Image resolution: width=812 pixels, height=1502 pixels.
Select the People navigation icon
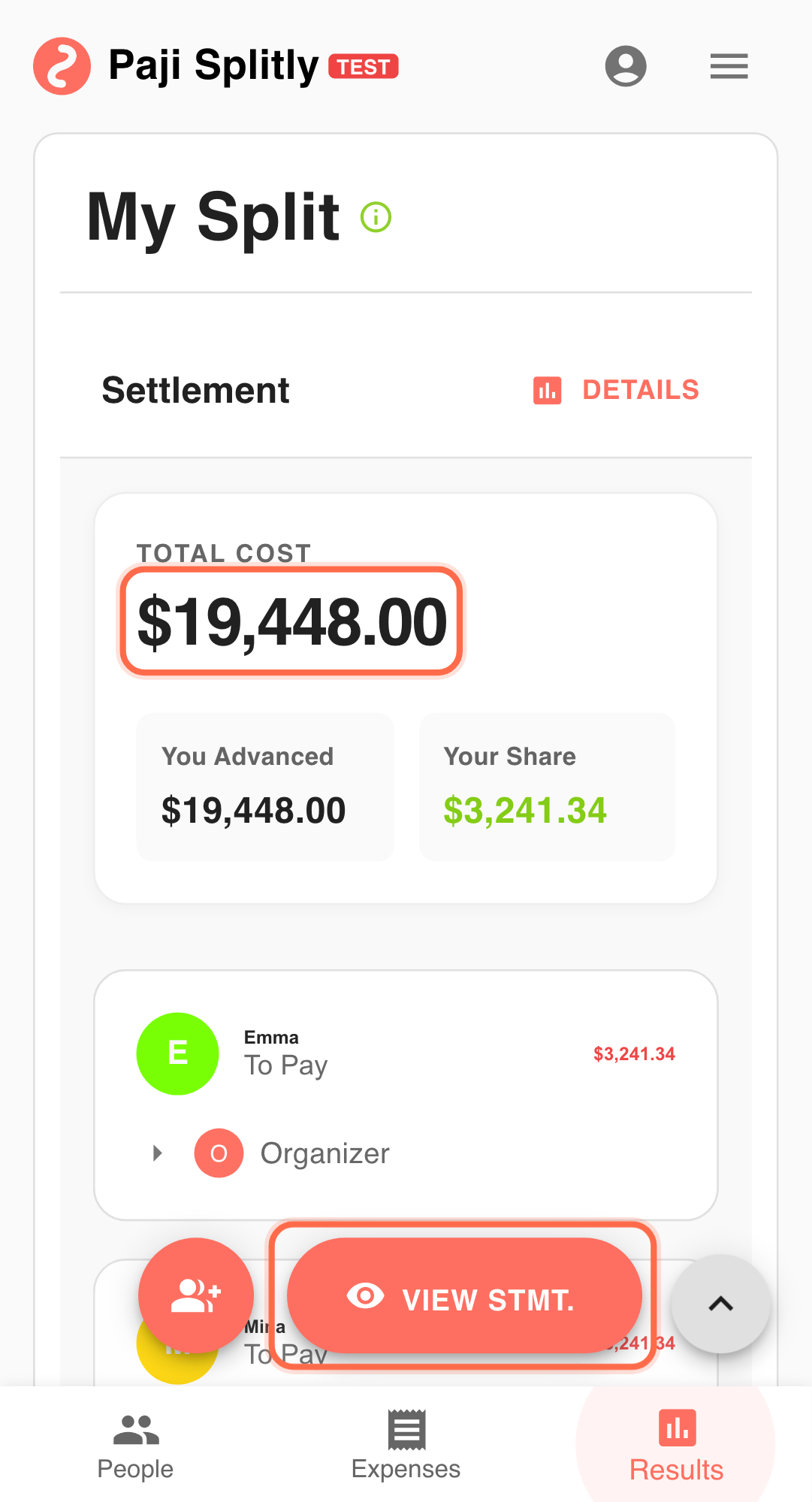click(134, 1429)
